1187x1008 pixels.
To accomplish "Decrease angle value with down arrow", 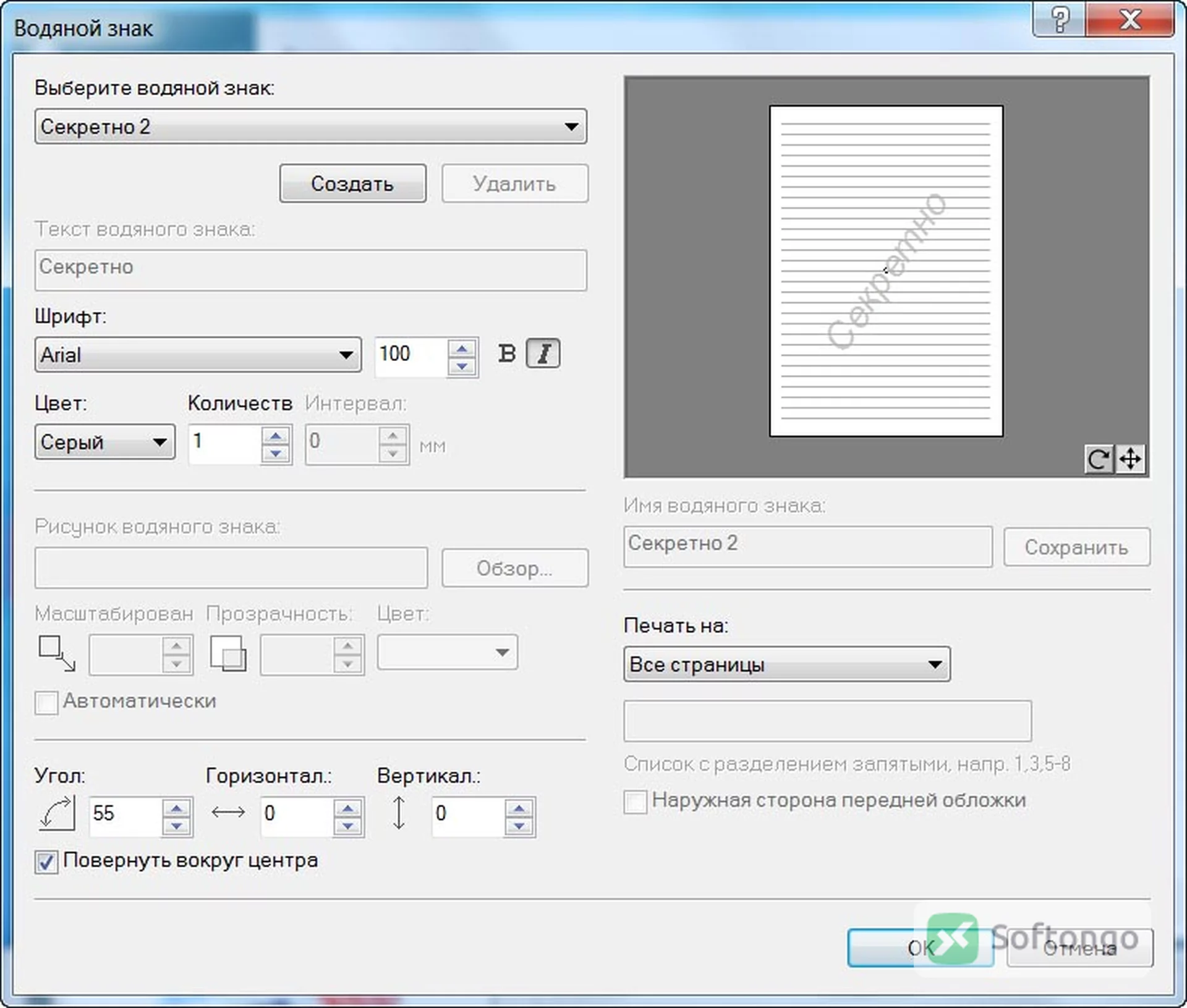I will tap(176, 826).
